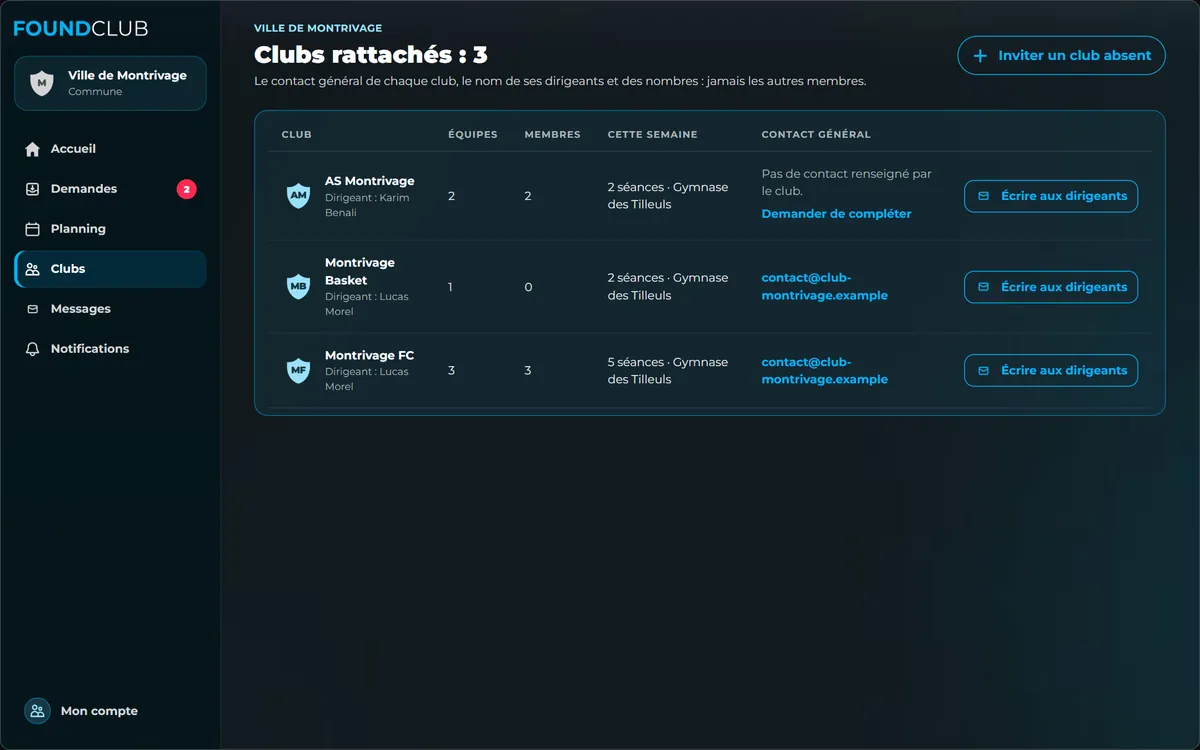
Task: Click envelope icon in Montrivage Basket row button
Action: coord(983,287)
